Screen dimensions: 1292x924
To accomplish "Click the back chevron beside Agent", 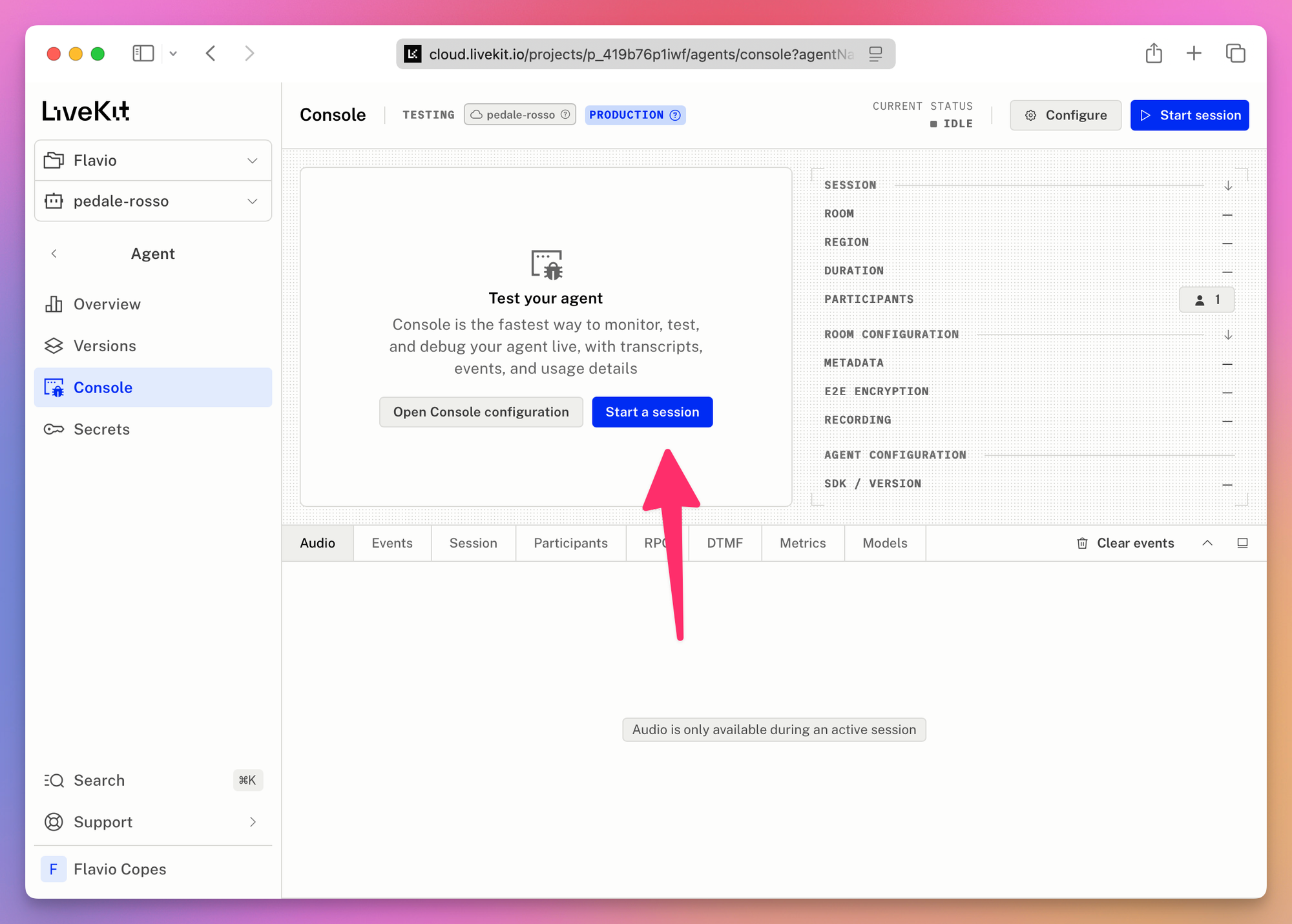I will (54, 254).
